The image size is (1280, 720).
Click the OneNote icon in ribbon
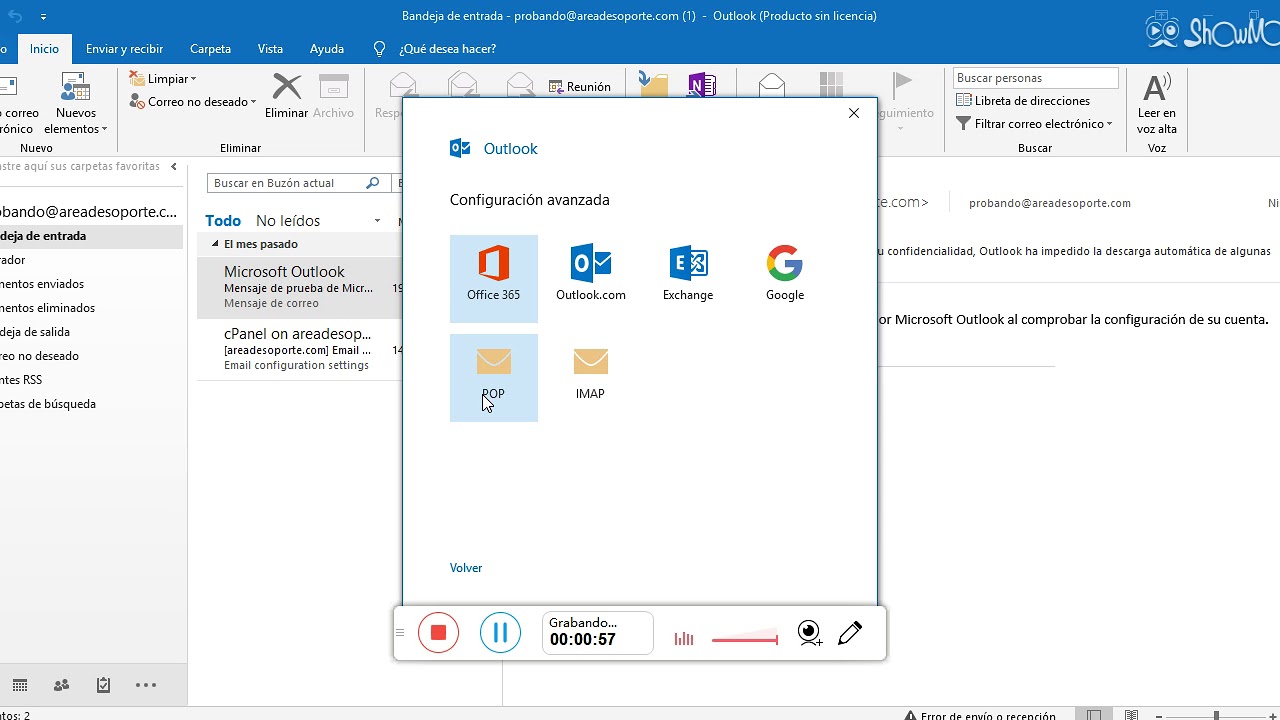pos(702,85)
